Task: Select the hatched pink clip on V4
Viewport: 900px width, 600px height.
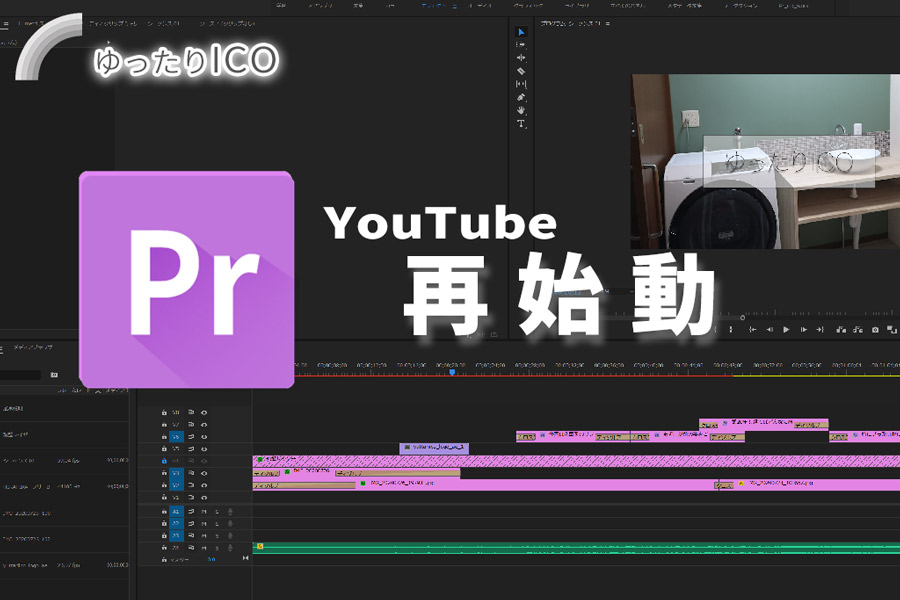Action: pos(576,461)
